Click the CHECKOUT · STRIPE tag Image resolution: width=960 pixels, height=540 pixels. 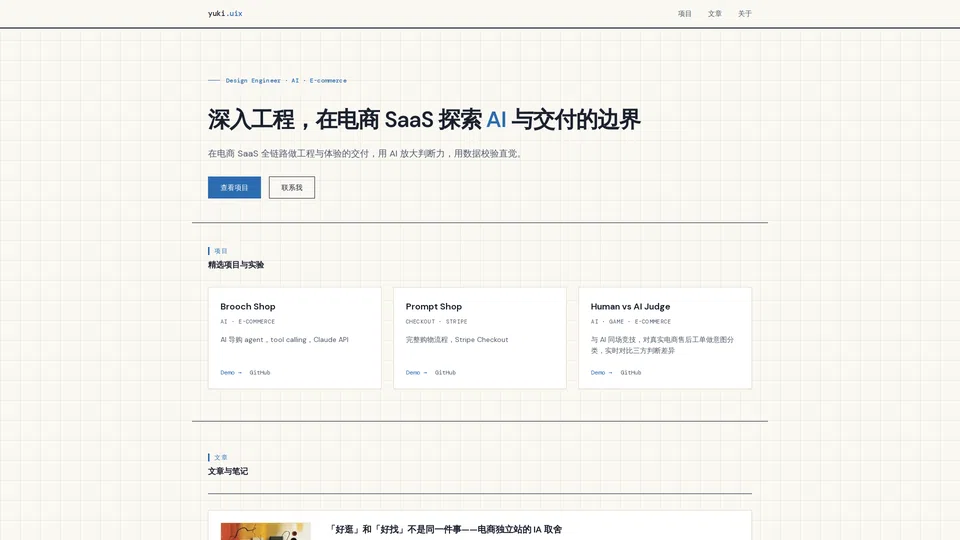pyautogui.click(x=436, y=321)
